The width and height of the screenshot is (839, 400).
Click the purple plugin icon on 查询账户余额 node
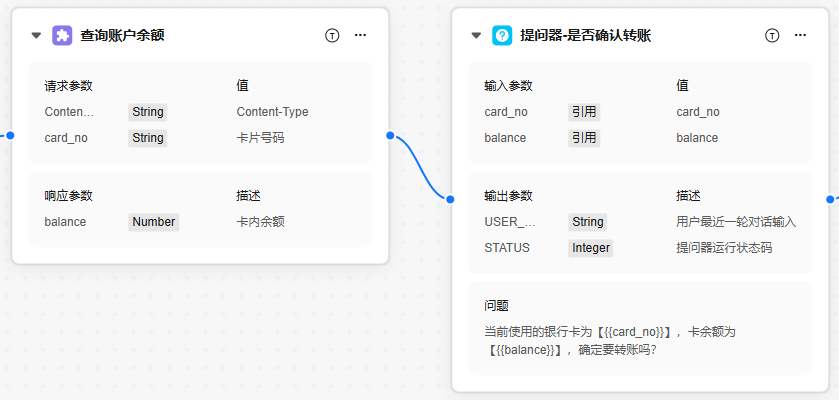pyautogui.click(x=62, y=35)
